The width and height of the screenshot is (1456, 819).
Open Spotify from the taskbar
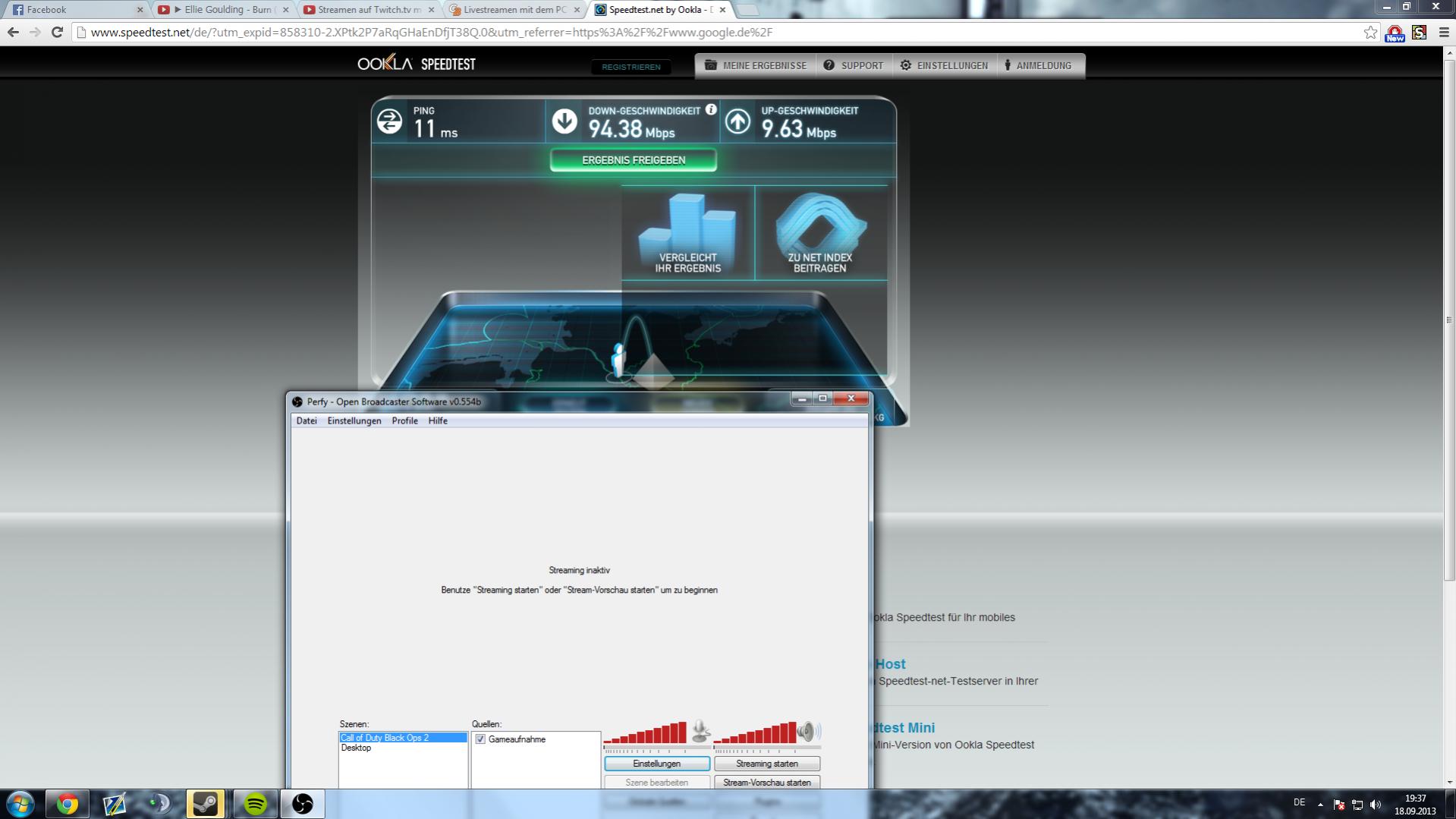(255, 804)
